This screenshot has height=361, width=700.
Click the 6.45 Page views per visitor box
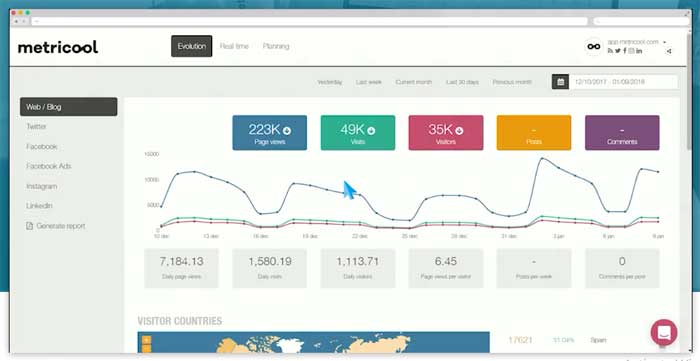(446, 268)
